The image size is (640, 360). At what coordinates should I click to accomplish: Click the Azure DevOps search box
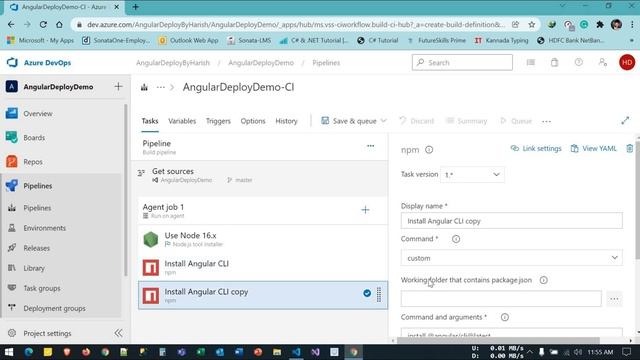[x=462, y=62]
